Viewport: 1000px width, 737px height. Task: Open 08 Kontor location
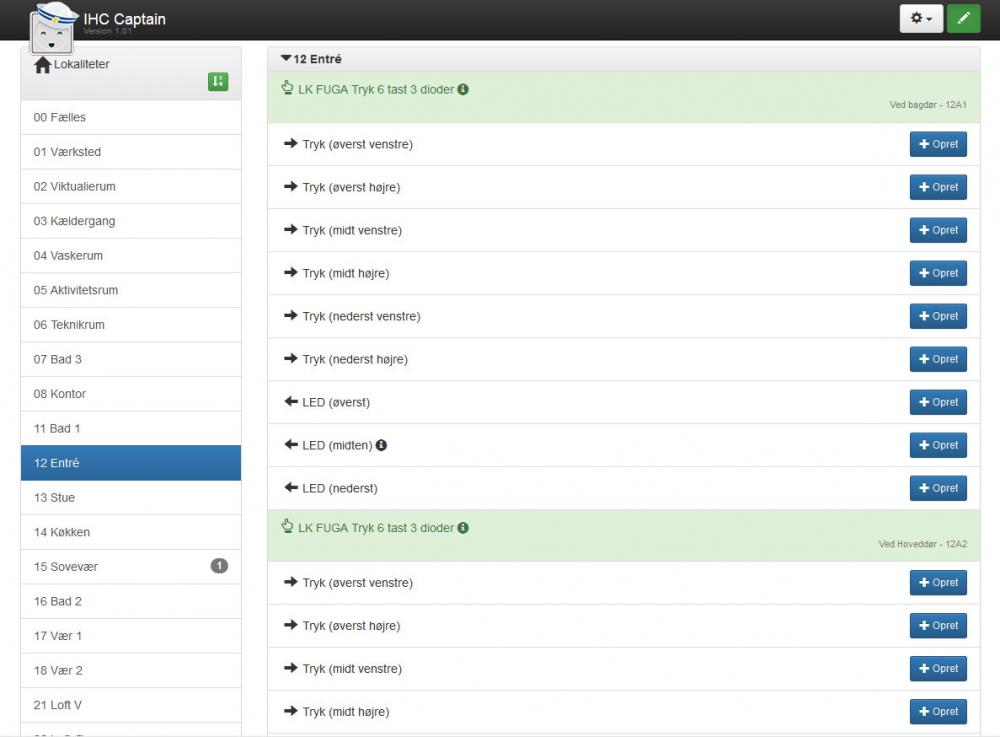point(60,394)
